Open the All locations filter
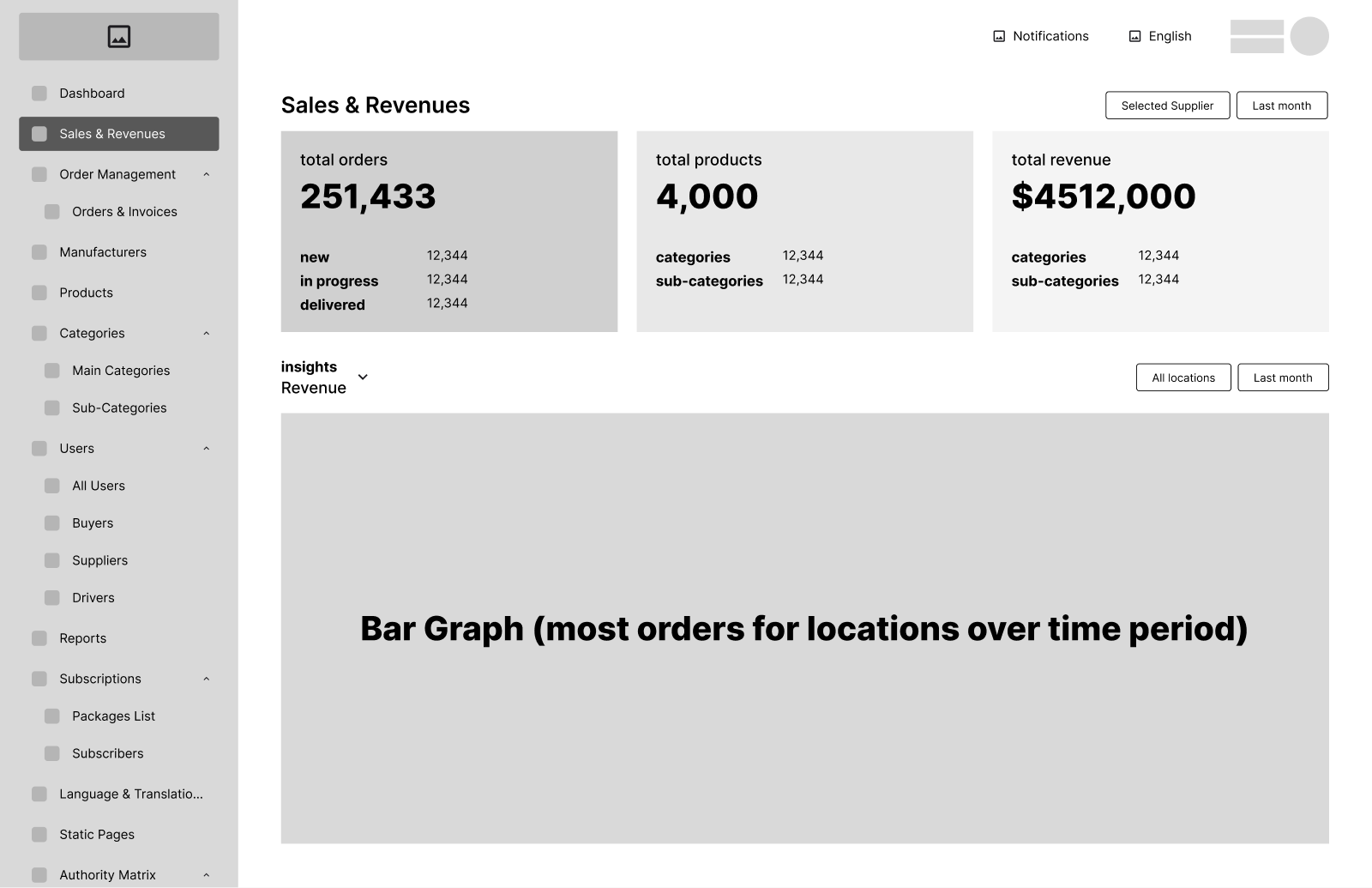 click(x=1183, y=378)
